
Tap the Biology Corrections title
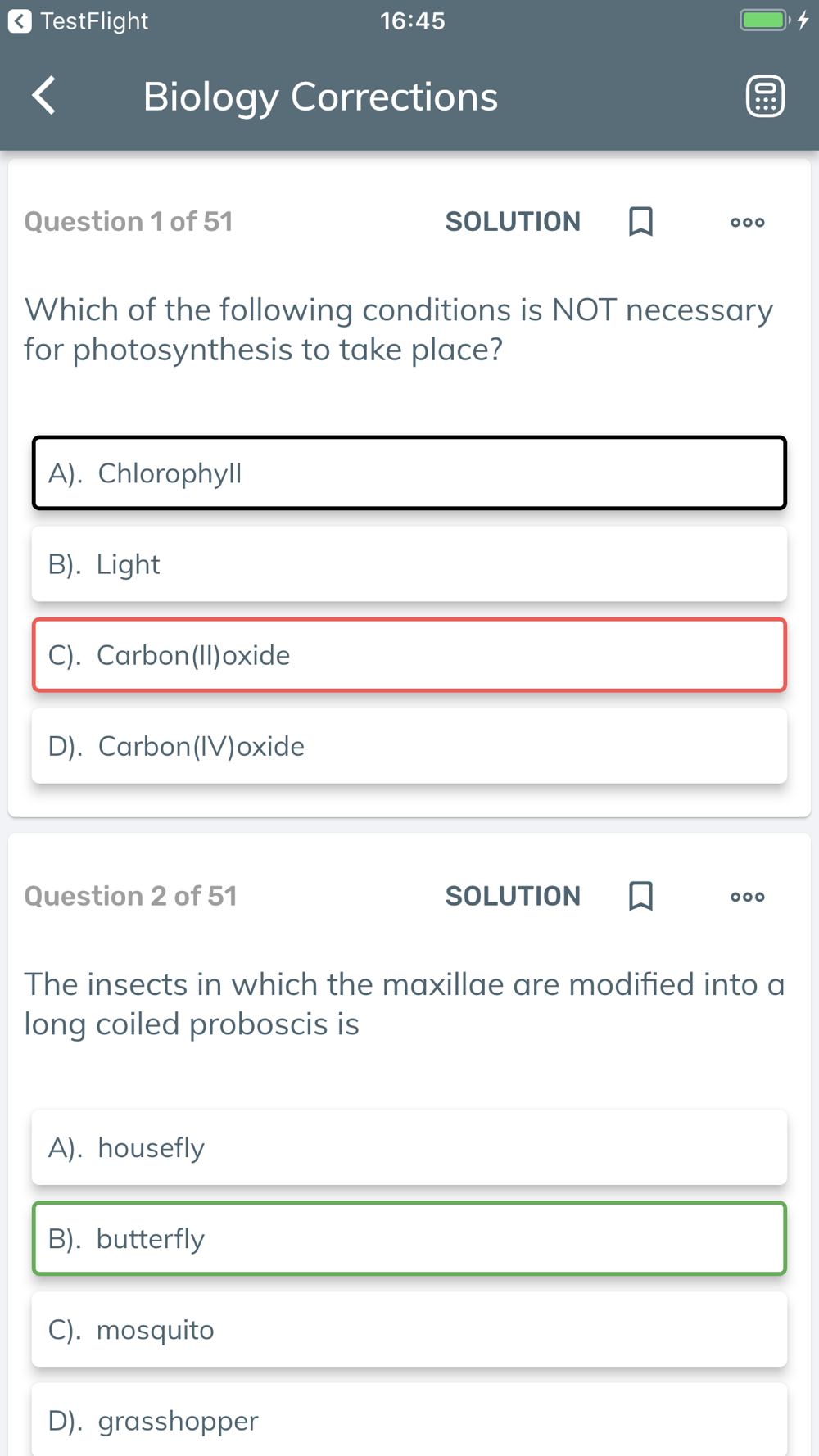[320, 97]
